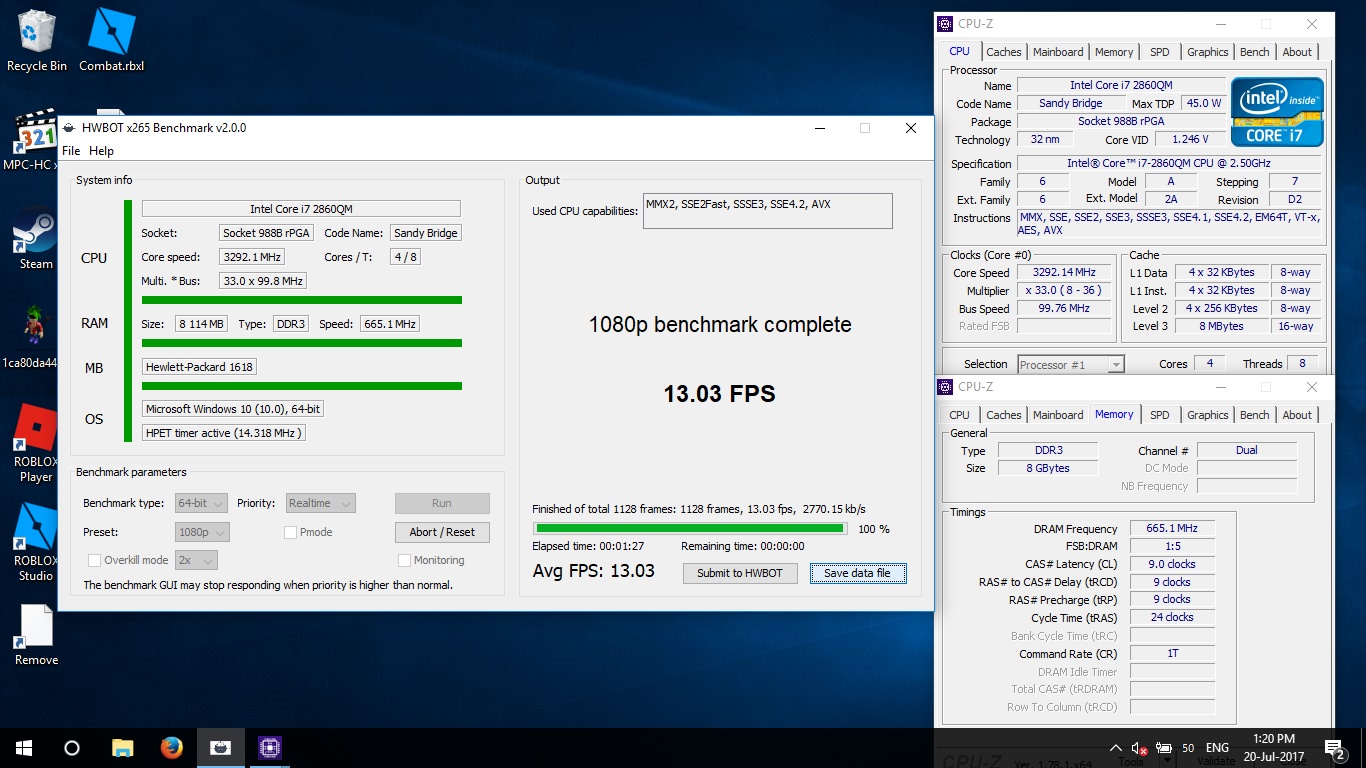Open the Action Center notifications icon
1366x768 pixels.
1334,748
